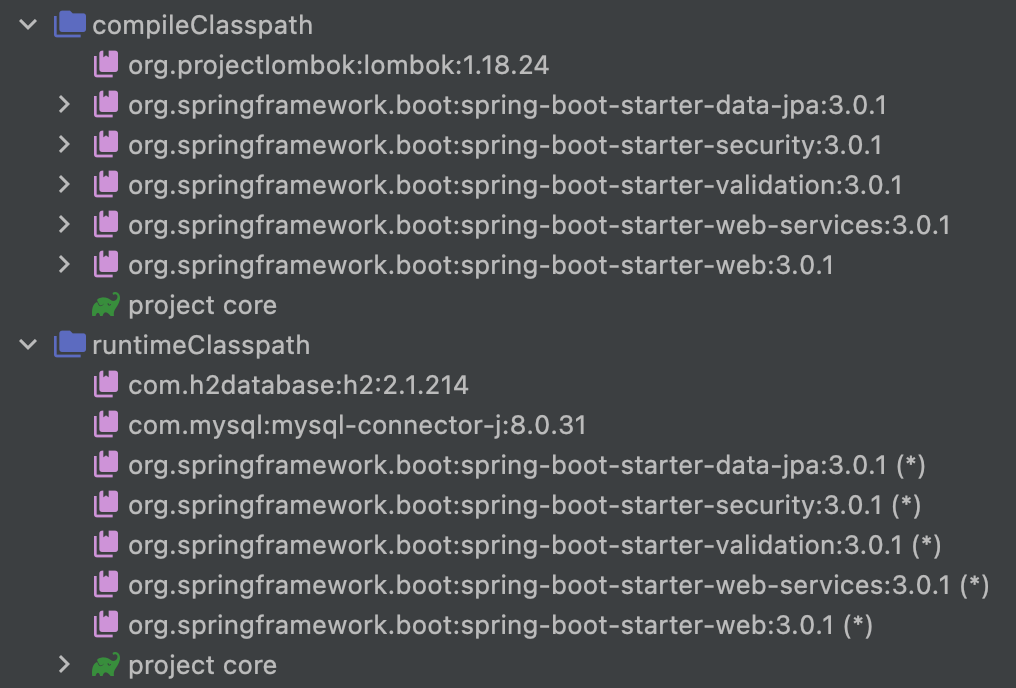
Task: Expand spring-boot-starter-web-services under compileClasspath
Action: tap(64, 225)
